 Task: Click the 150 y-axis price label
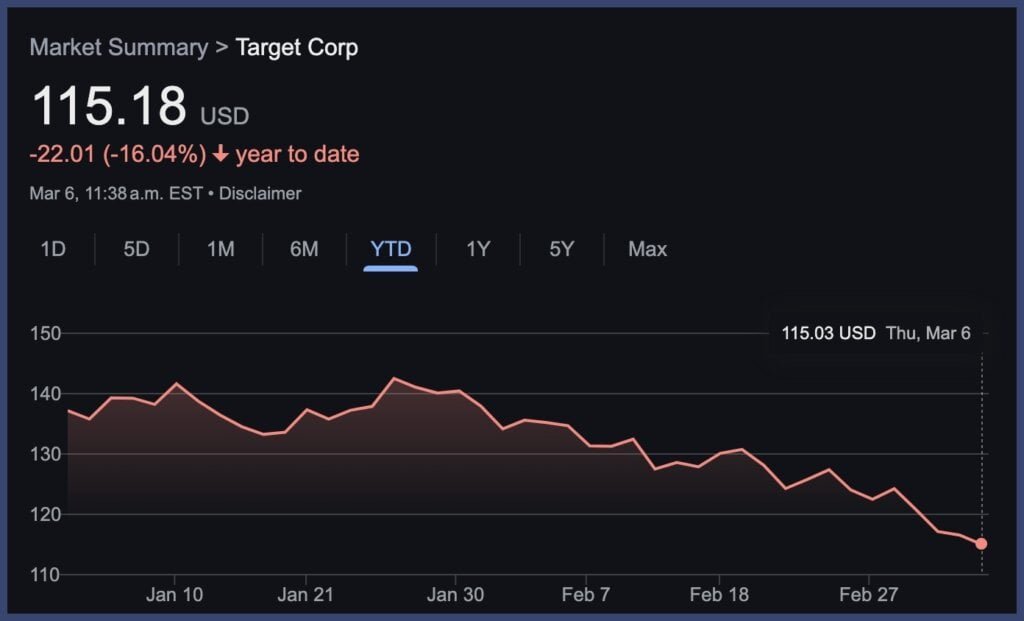(x=44, y=333)
